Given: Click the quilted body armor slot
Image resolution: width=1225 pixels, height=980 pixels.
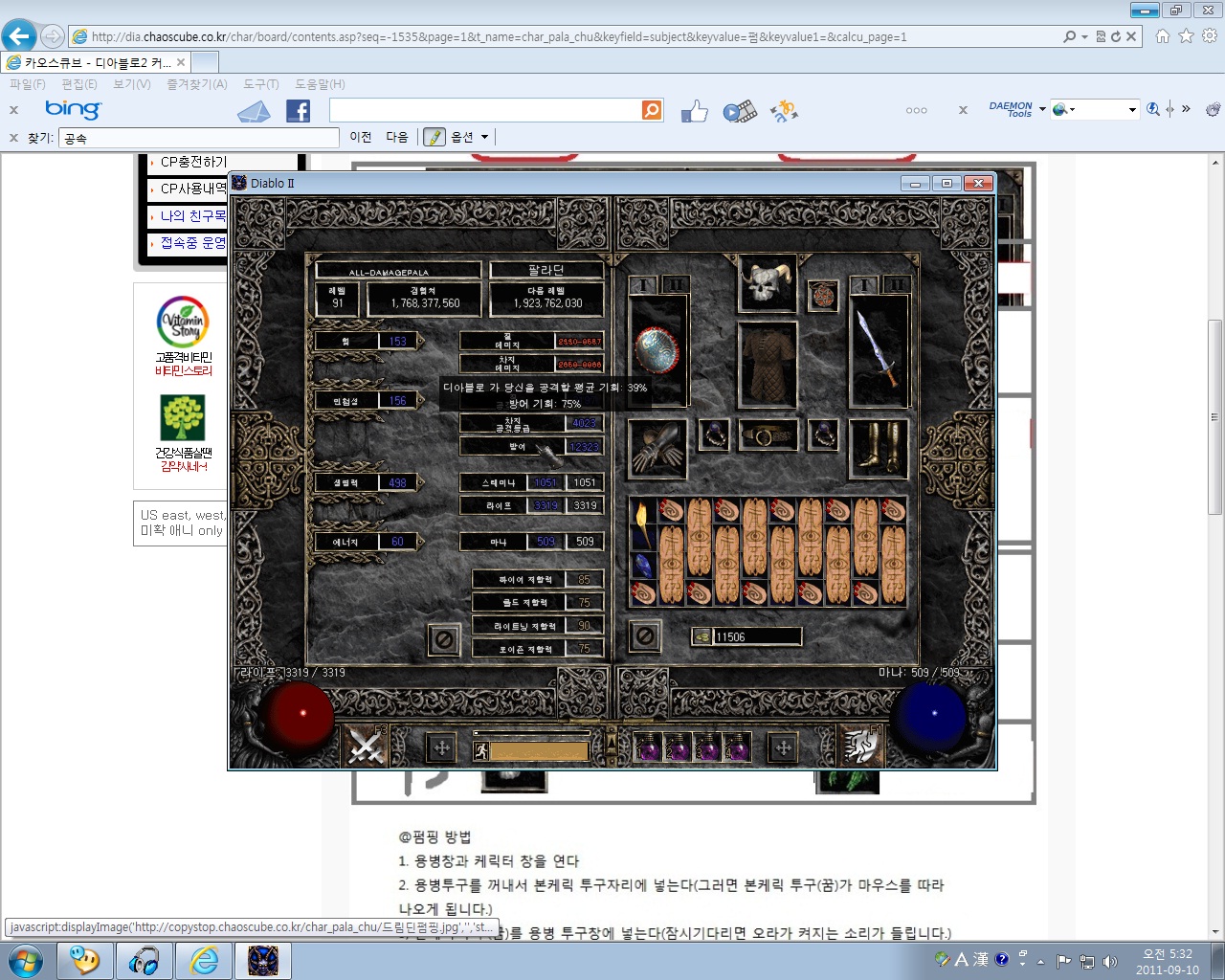Looking at the screenshot, I should coord(768,367).
